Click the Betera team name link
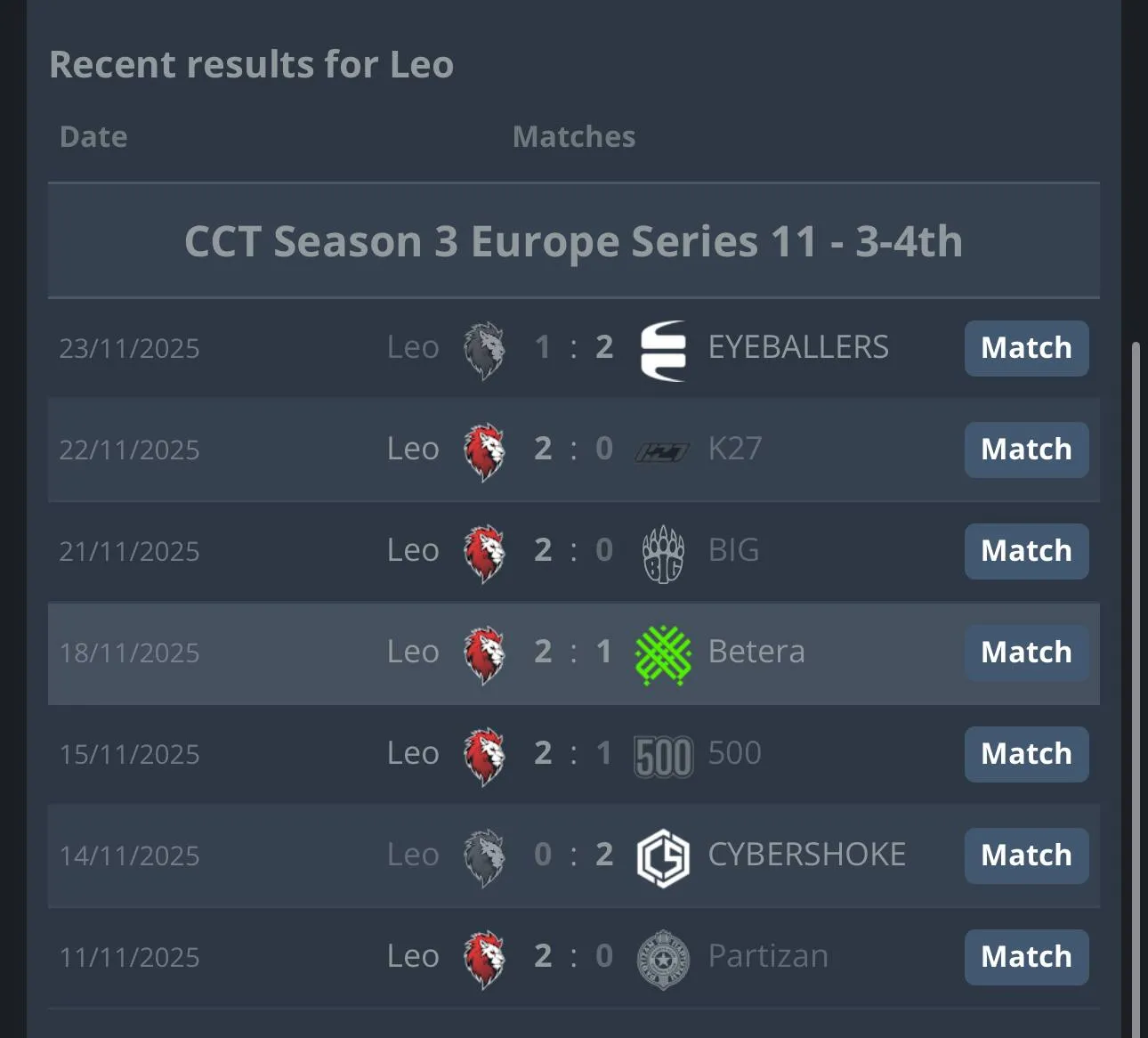 tap(756, 652)
